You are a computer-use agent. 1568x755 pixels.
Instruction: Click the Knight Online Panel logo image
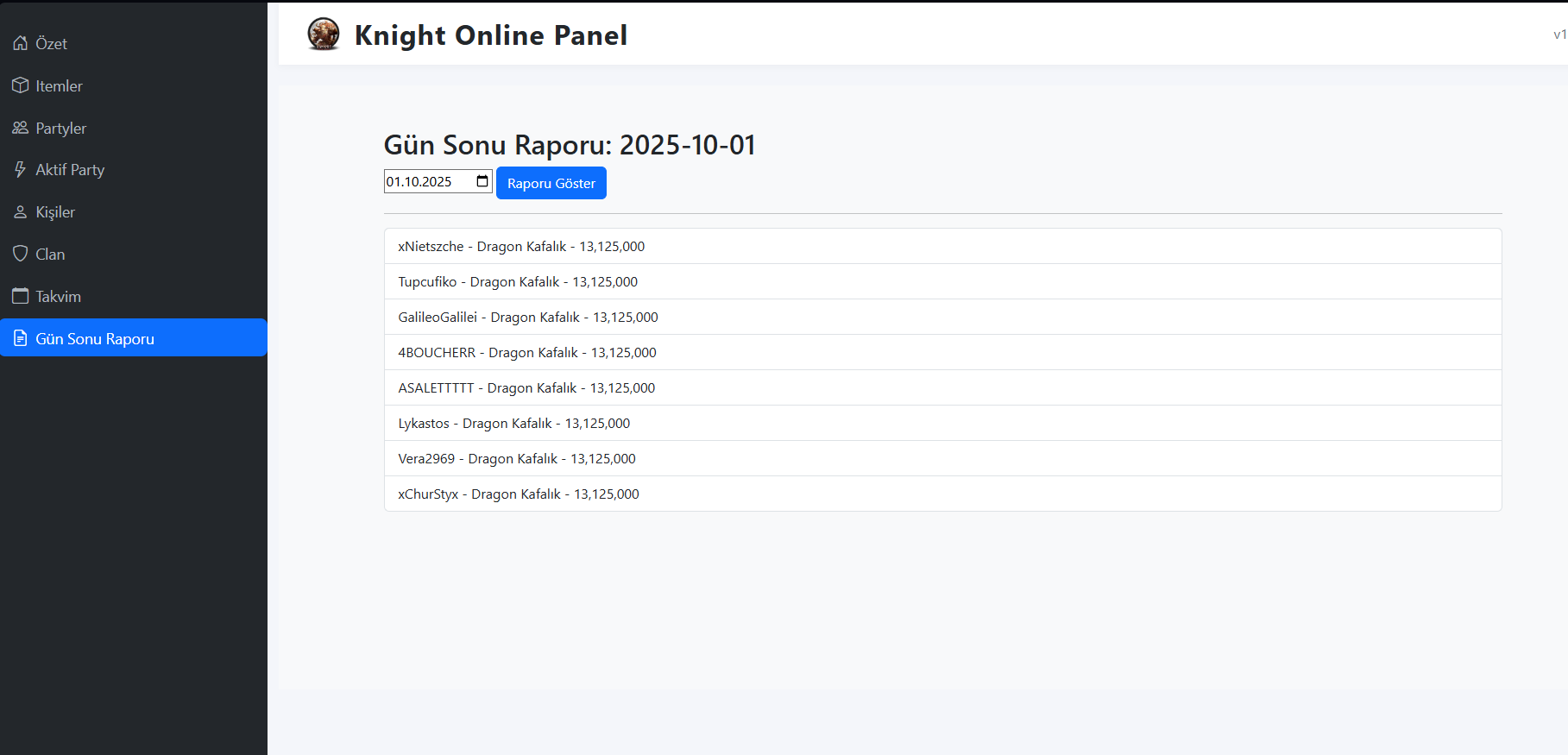[324, 35]
